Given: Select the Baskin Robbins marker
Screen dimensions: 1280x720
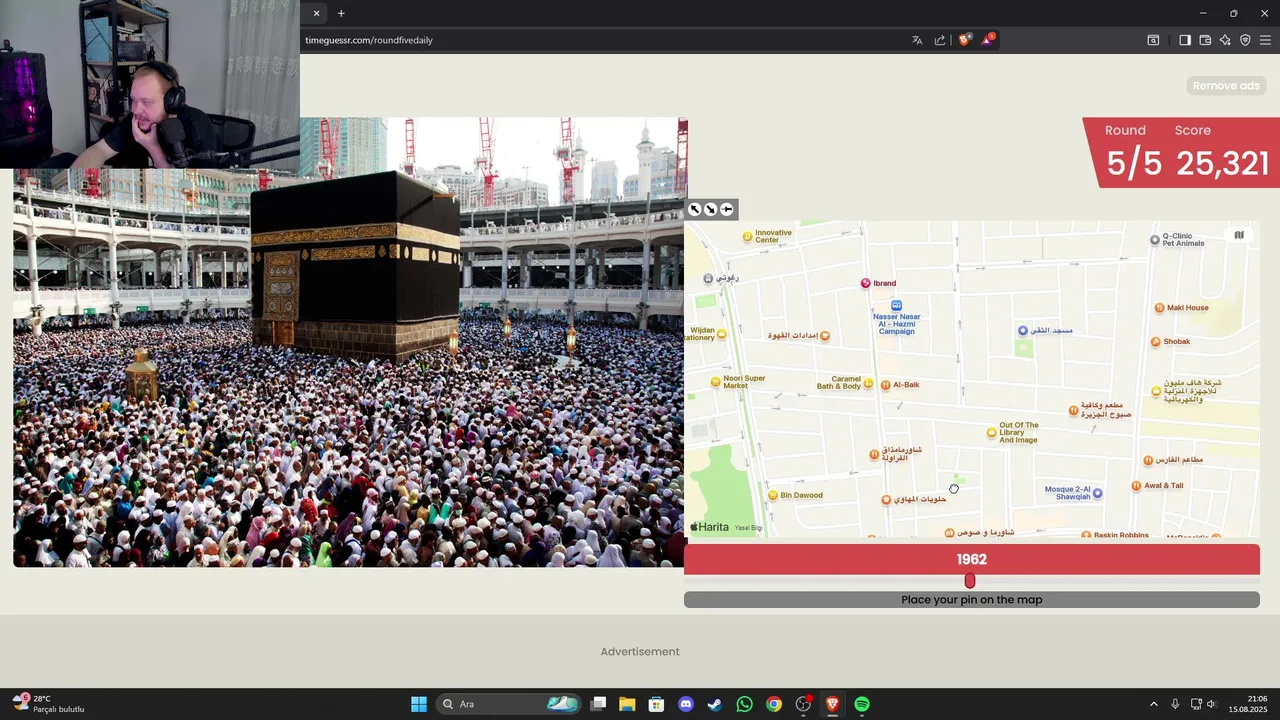Looking at the screenshot, I should point(1086,535).
